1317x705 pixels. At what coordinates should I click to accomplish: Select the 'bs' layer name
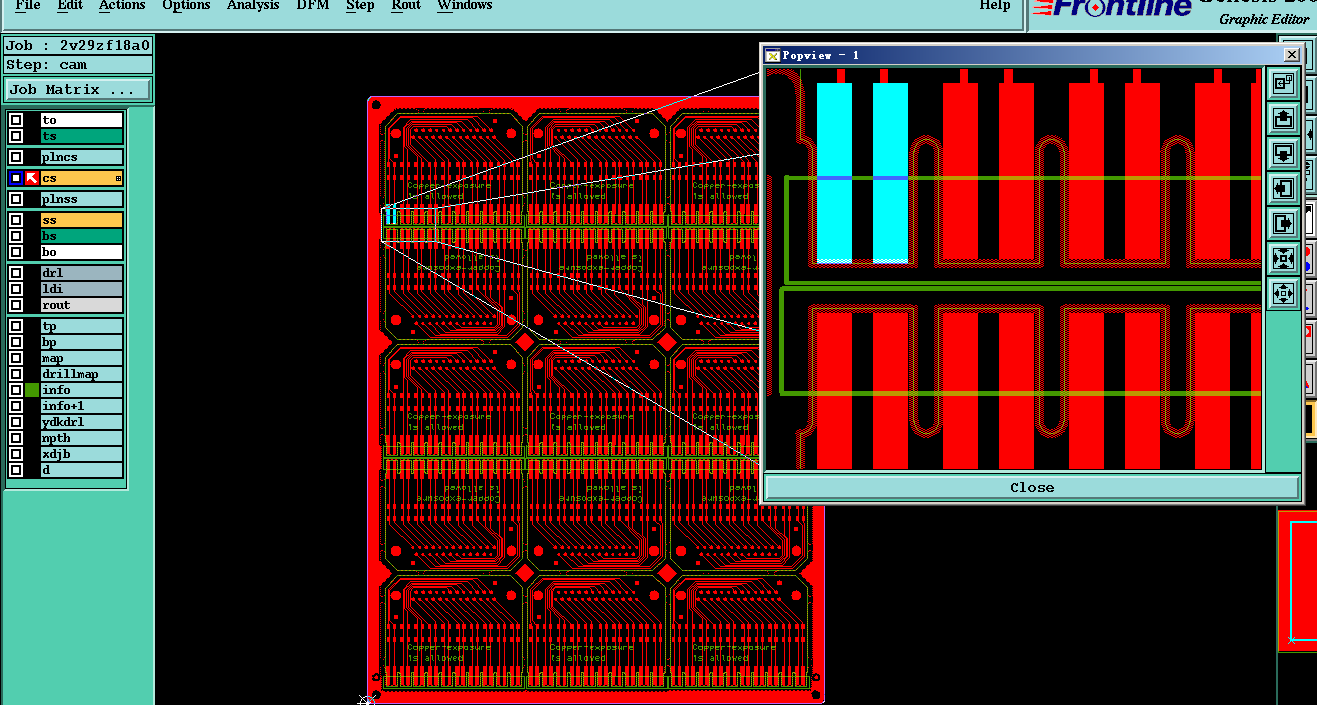pos(81,236)
